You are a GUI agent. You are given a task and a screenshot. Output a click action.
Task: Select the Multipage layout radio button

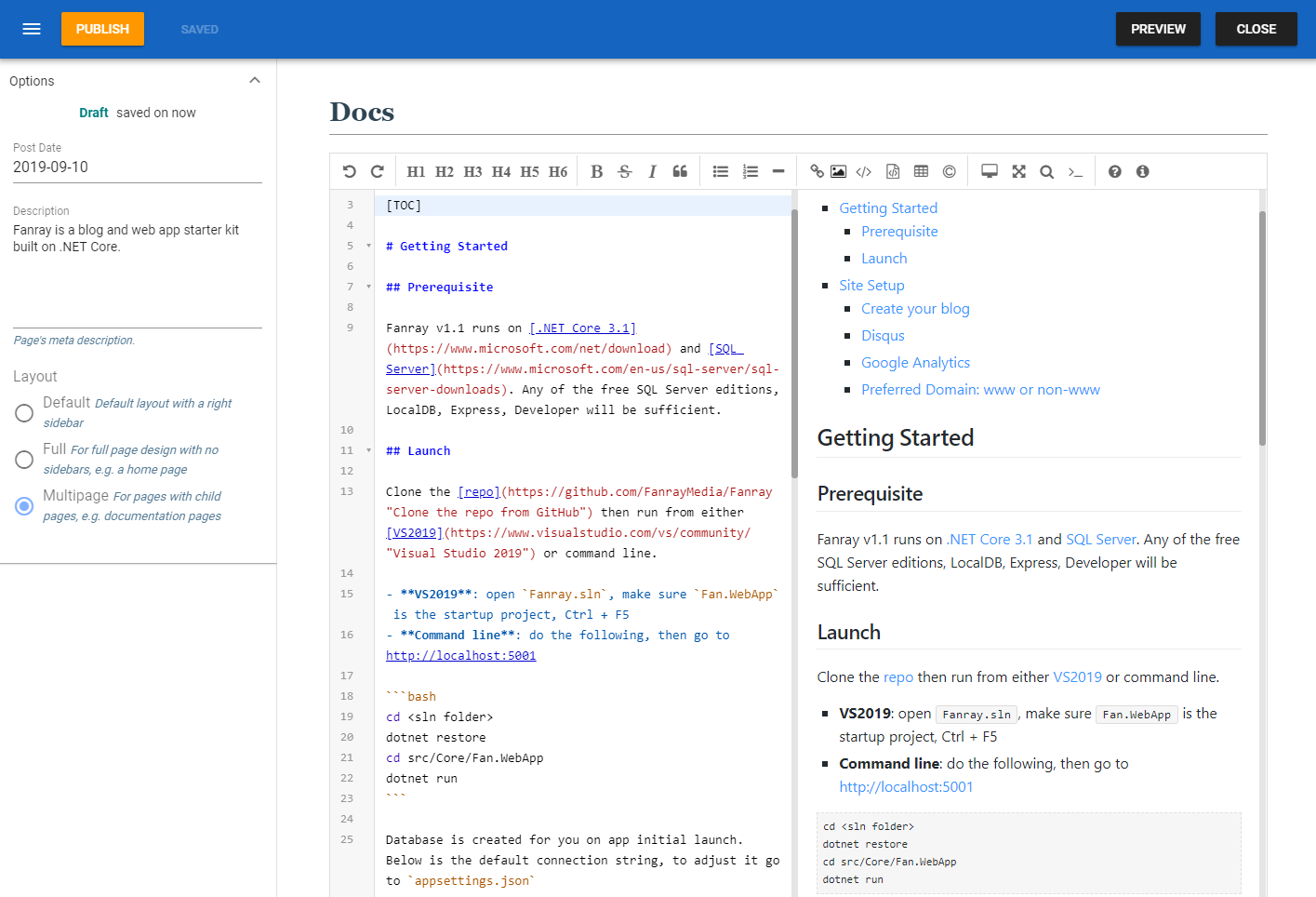[x=24, y=506]
